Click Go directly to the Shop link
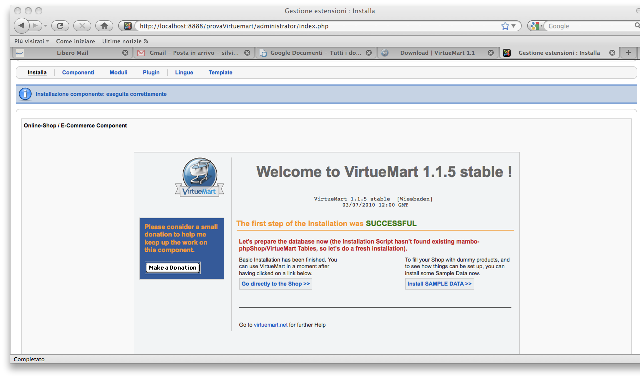 click(x=276, y=284)
